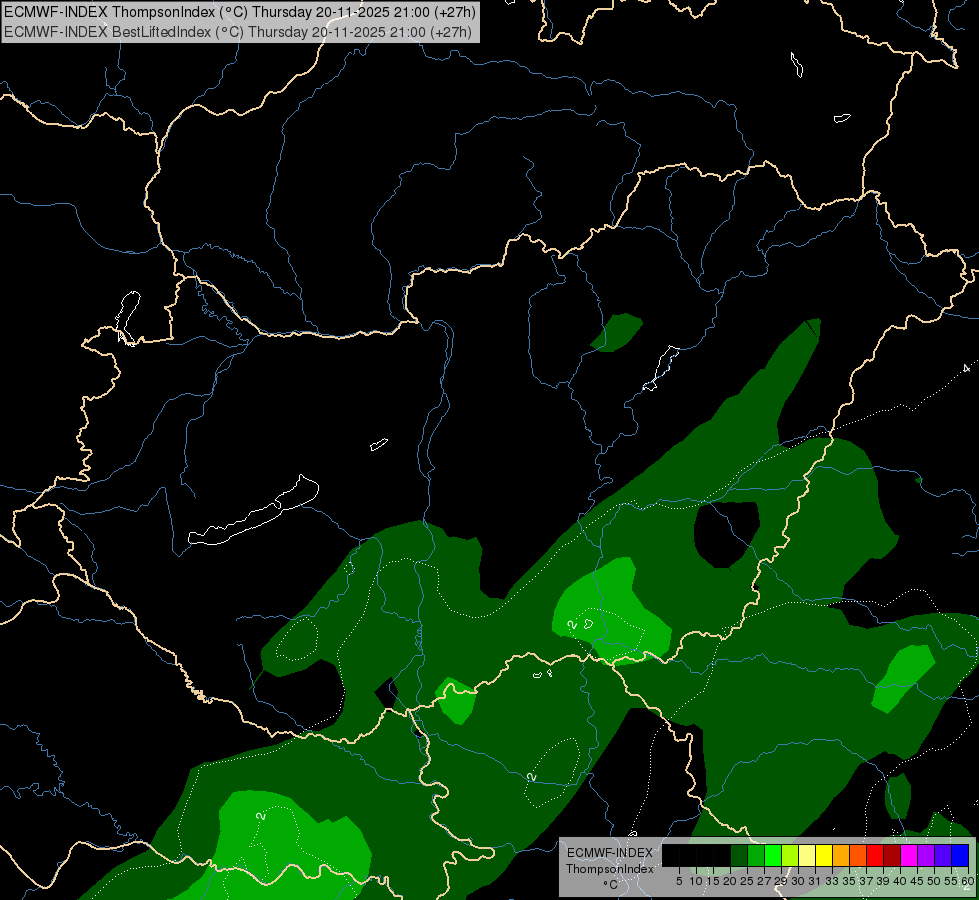Select the red 37-39 legend swatch
The width and height of the screenshot is (979, 900).
tap(875, 855)
